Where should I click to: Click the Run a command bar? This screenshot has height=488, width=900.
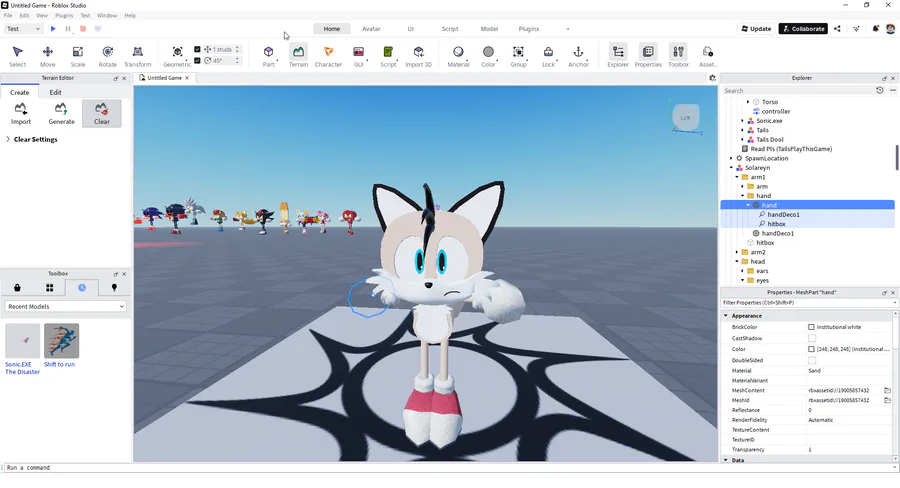(x=448, y=468)
